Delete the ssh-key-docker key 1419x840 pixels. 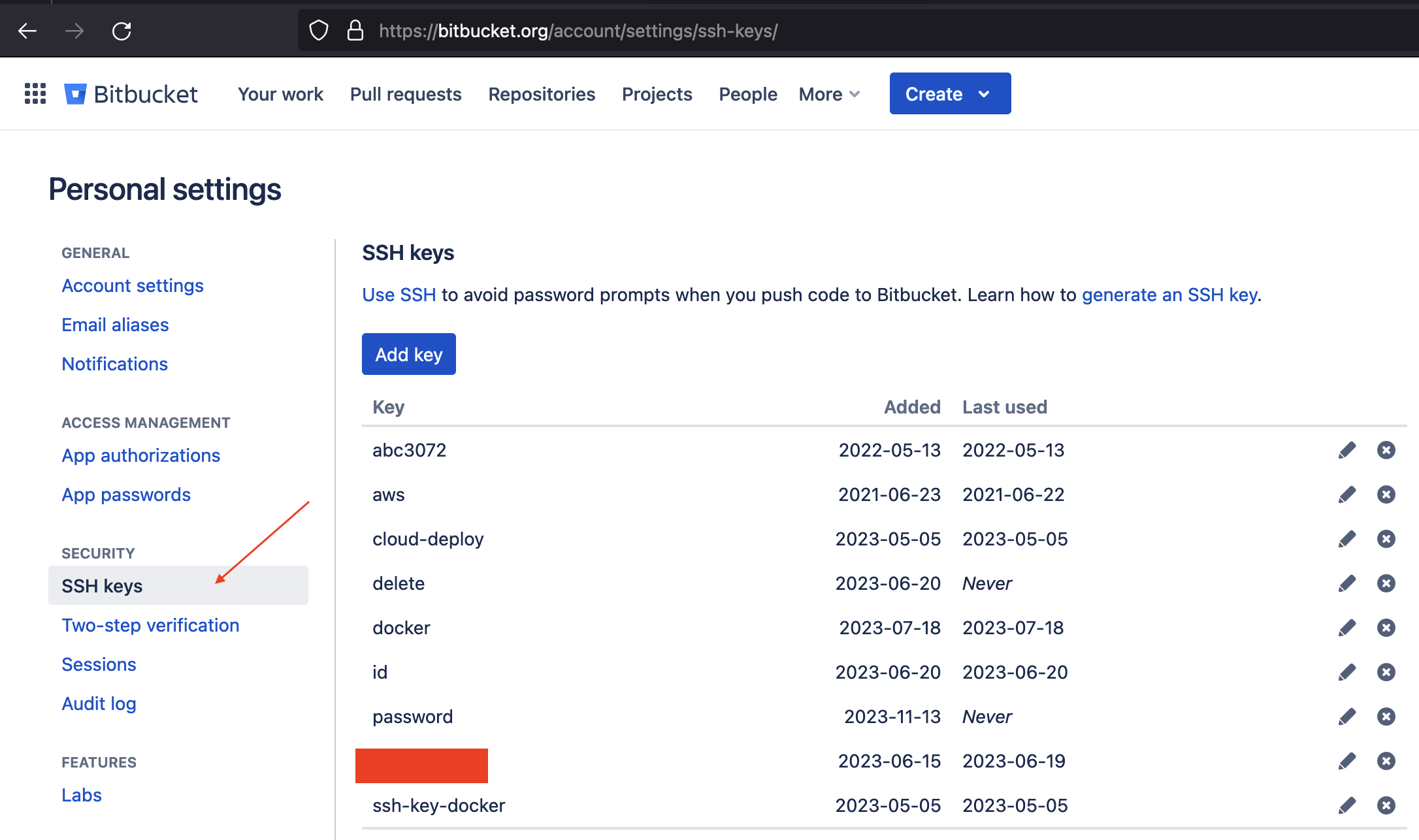coord(1386,805)
